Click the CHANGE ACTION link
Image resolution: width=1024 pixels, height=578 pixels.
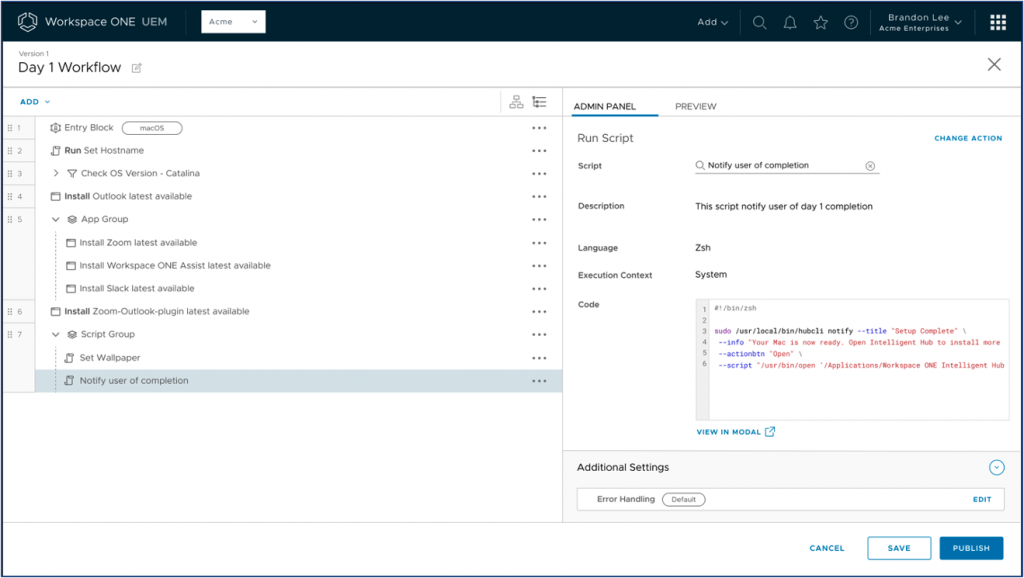(968, 138)
